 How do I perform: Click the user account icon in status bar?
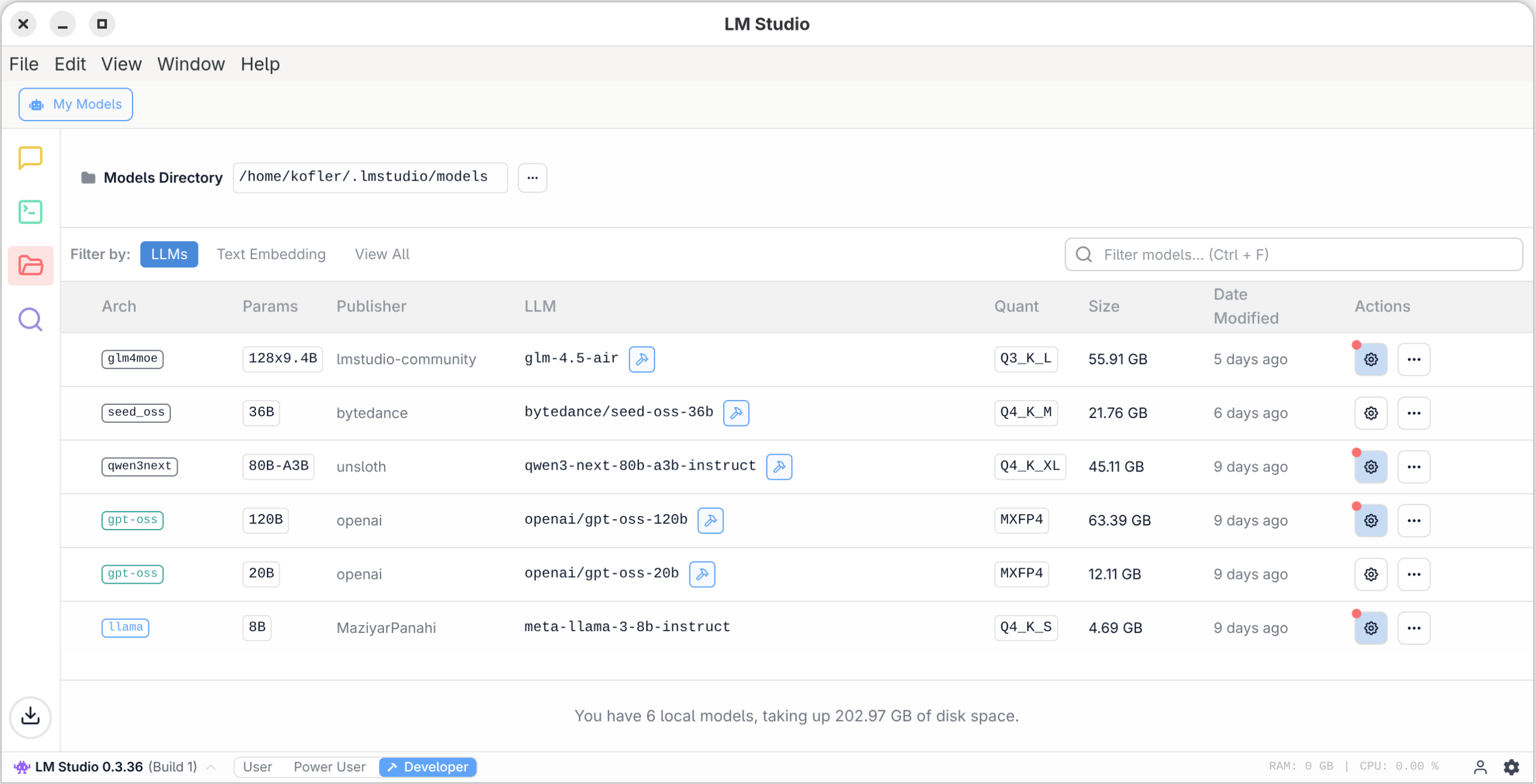(x=1480, y=767)
